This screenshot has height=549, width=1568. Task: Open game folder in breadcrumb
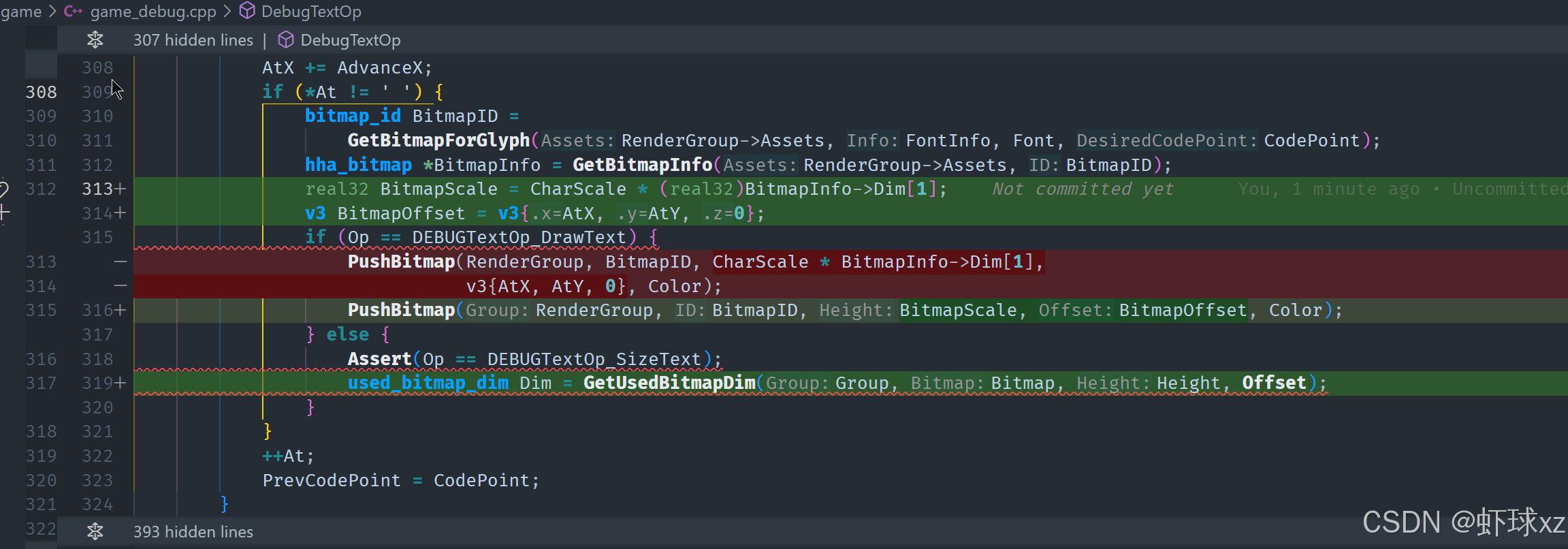coord(21,12)
